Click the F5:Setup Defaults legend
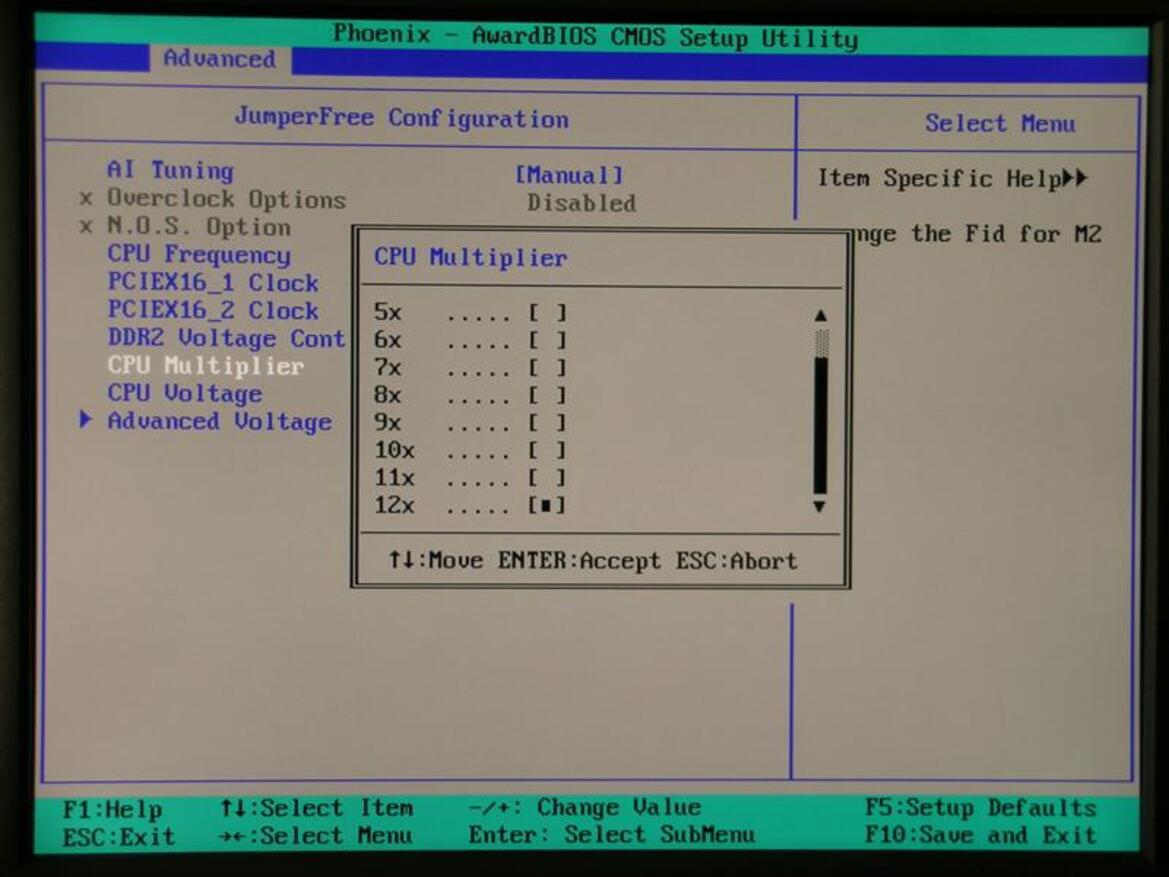The image size is (1169, 877). click(x=980, y=808)
